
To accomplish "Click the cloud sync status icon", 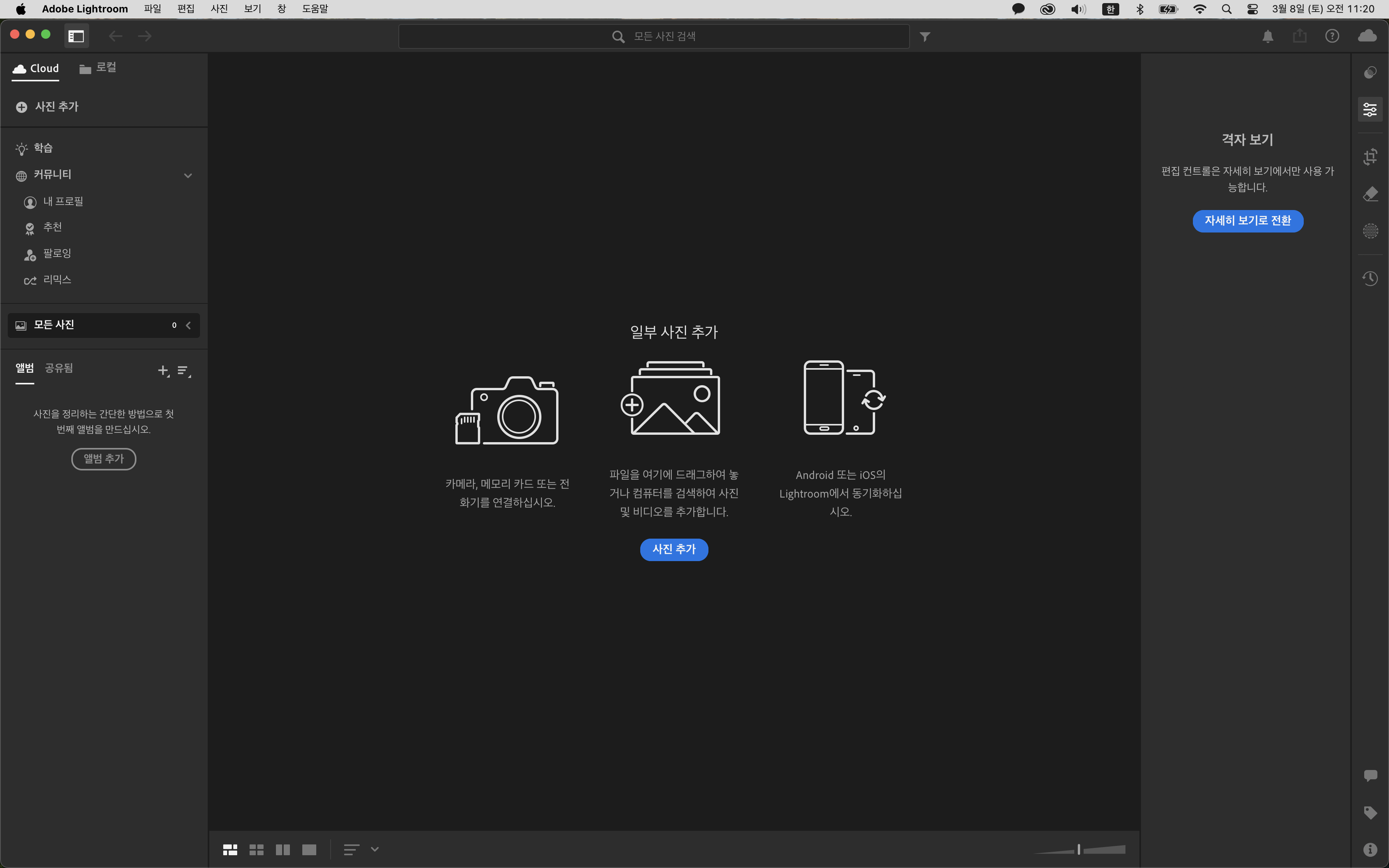I will click(1367, 36).
